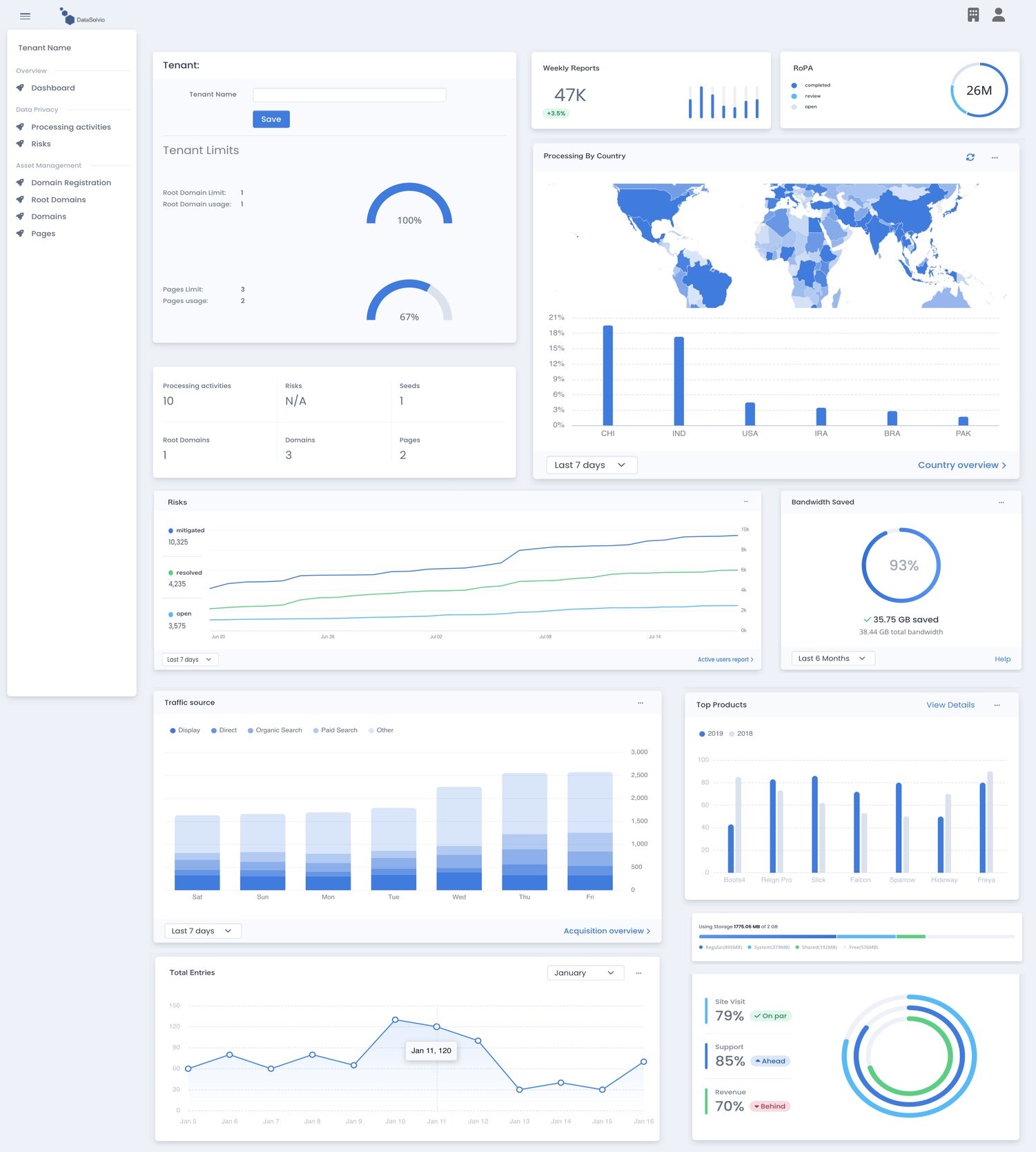Expand the January month dropdown
Screen dimensions: 1036x1152
(x=585, y=973)
